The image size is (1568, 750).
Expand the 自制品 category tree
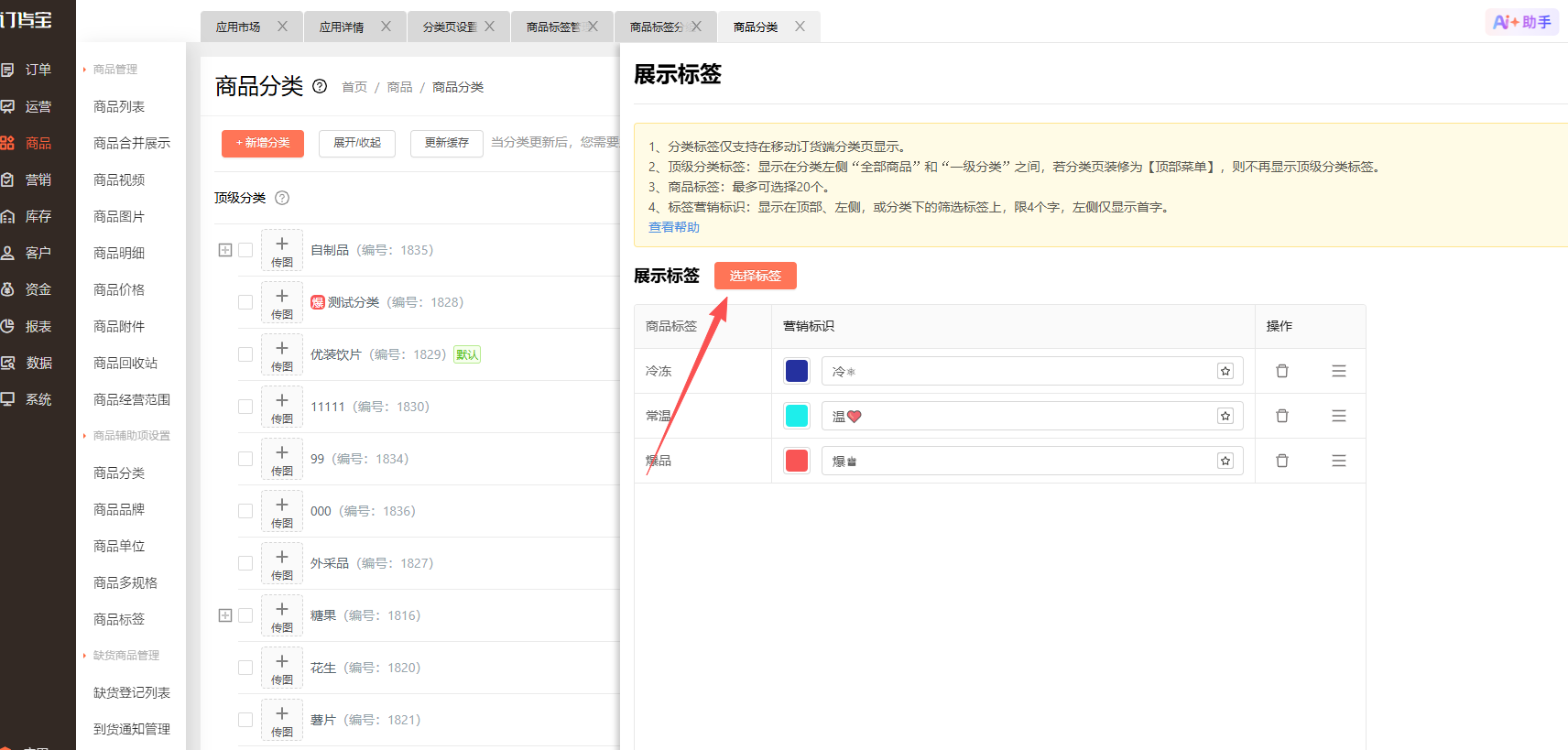[x=225, y=250]
